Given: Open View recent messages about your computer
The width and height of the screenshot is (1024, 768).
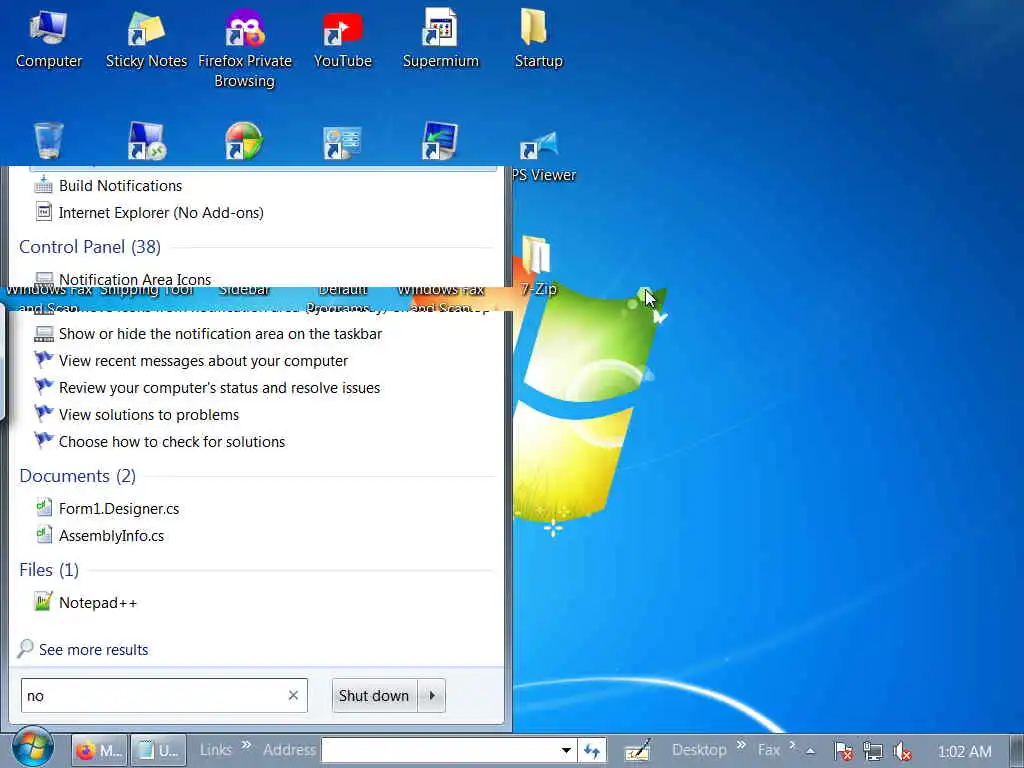Looking at the screenshot, I should click(203, 360).
